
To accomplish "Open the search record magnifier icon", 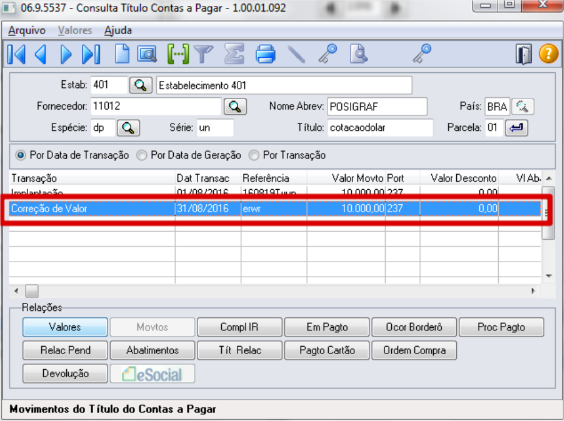I will tap(147, 54).
